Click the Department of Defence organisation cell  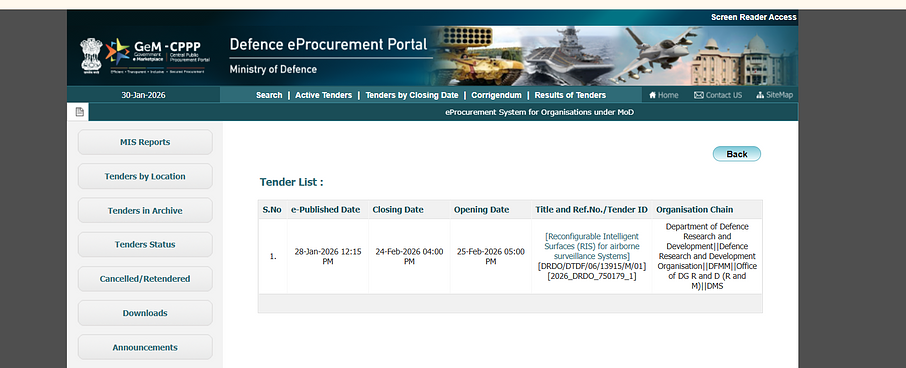[x=707, y=257]
